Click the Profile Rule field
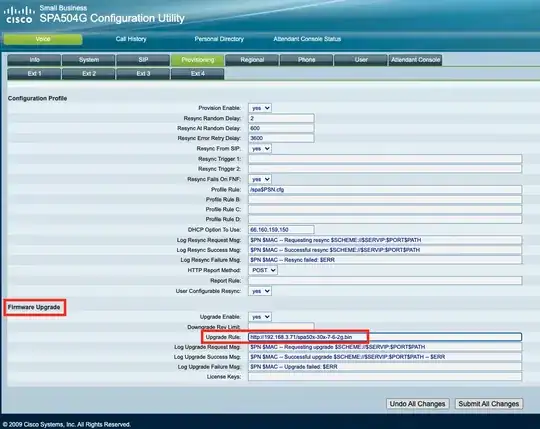This screenshot has width=540, height=429. pyautogui.click(x=385, y=190)
